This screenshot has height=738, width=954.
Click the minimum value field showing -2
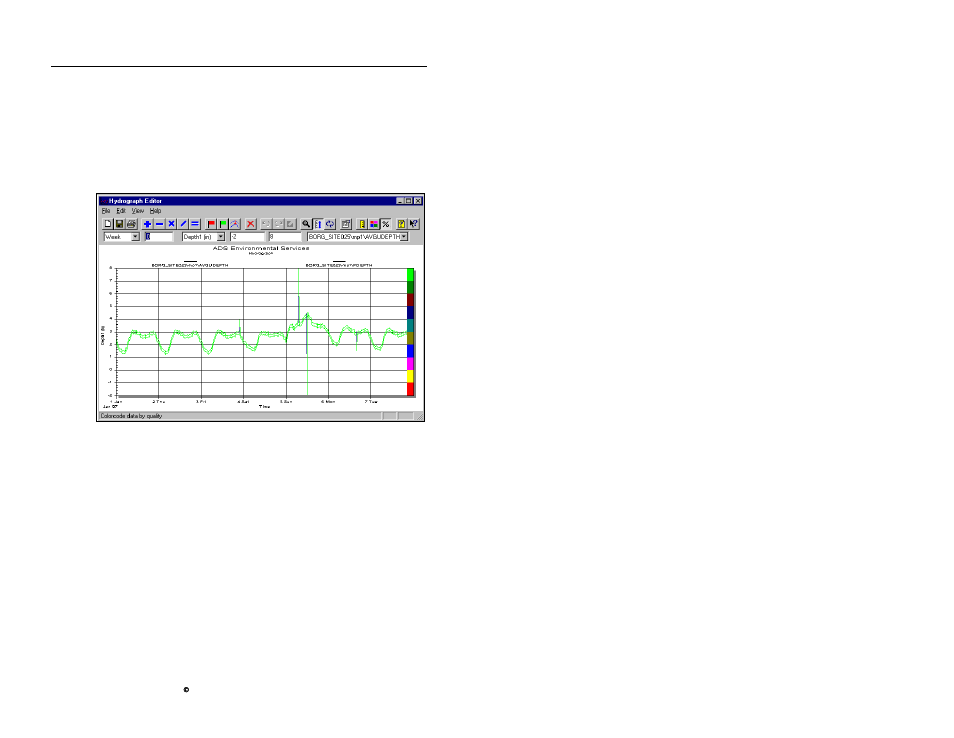coord(247,237)
